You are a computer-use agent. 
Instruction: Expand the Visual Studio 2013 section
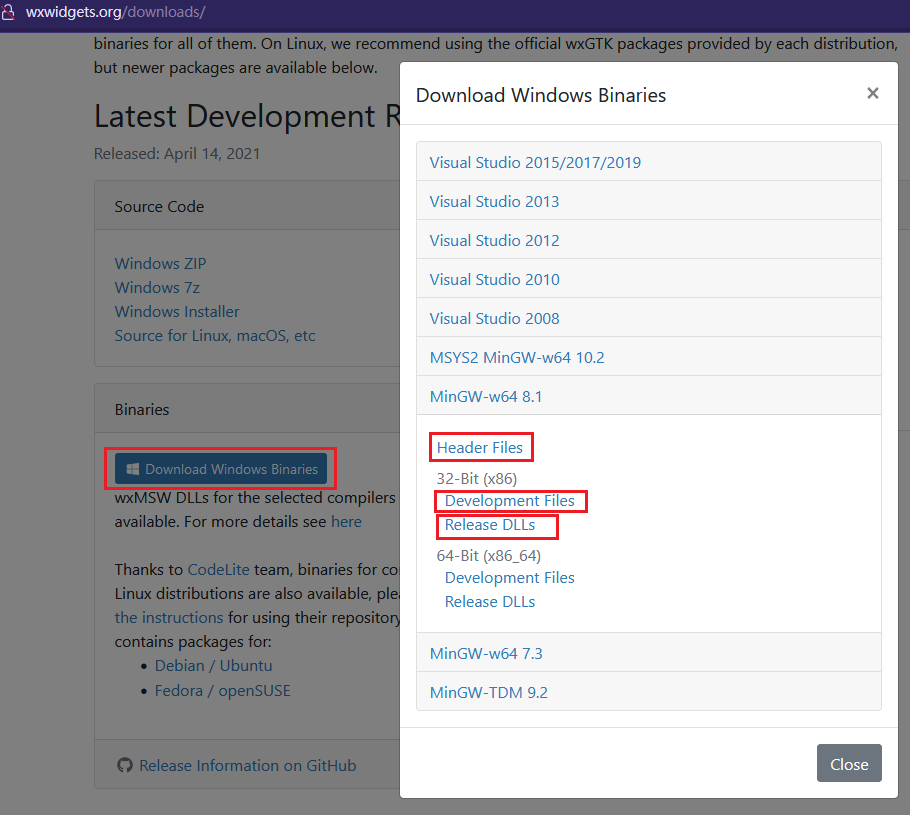(494, 201)
